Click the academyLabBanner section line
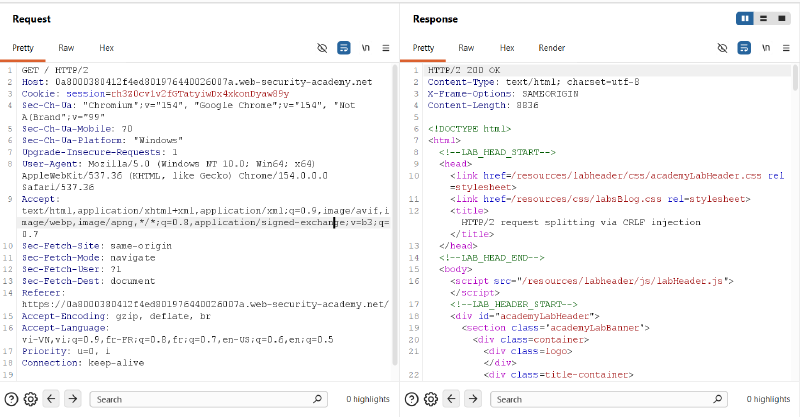This screenshot has width=800, height=417. [556, 328]
